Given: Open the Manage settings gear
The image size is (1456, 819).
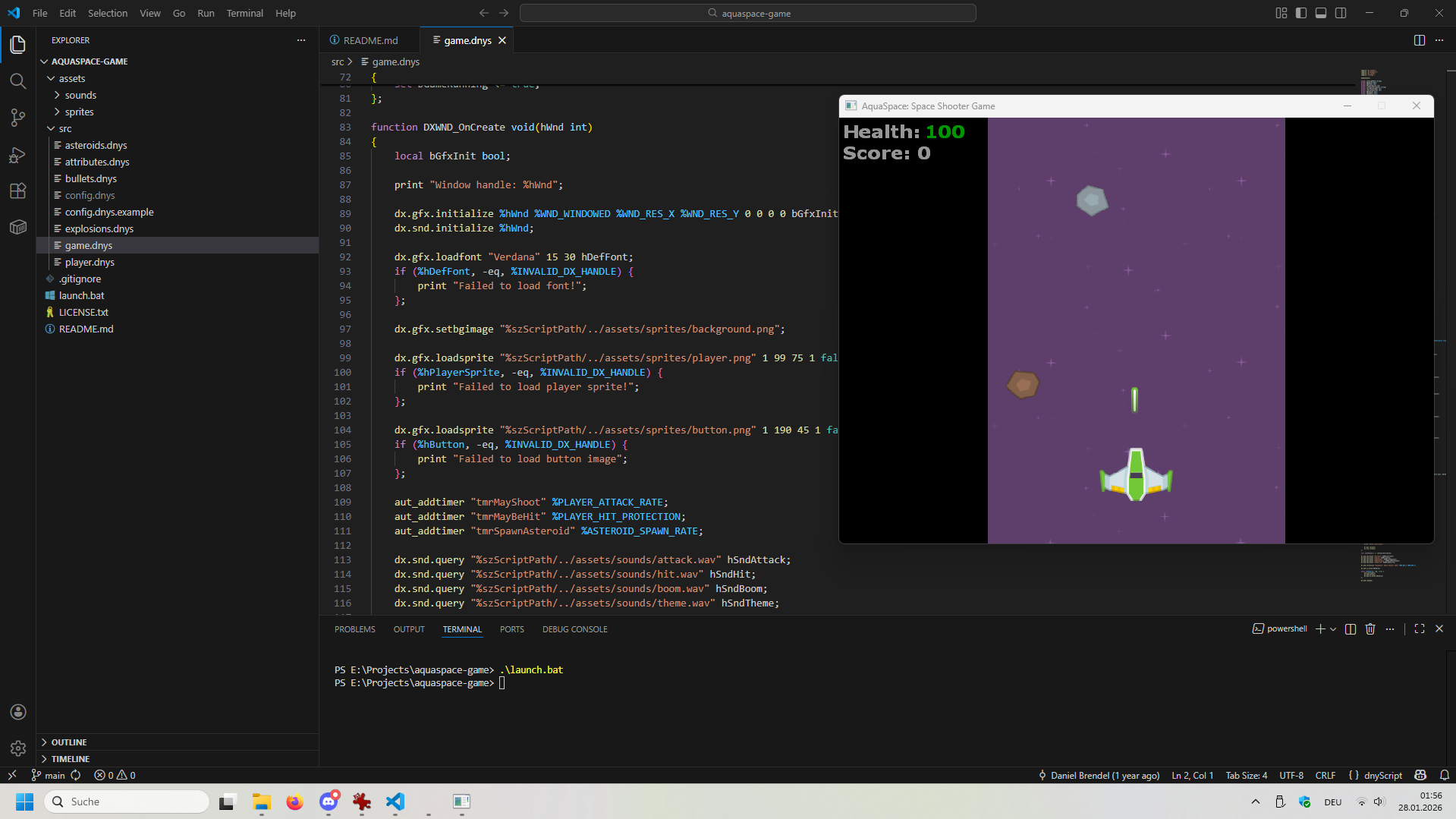Looking at the screenshot, I should (18, 748).
